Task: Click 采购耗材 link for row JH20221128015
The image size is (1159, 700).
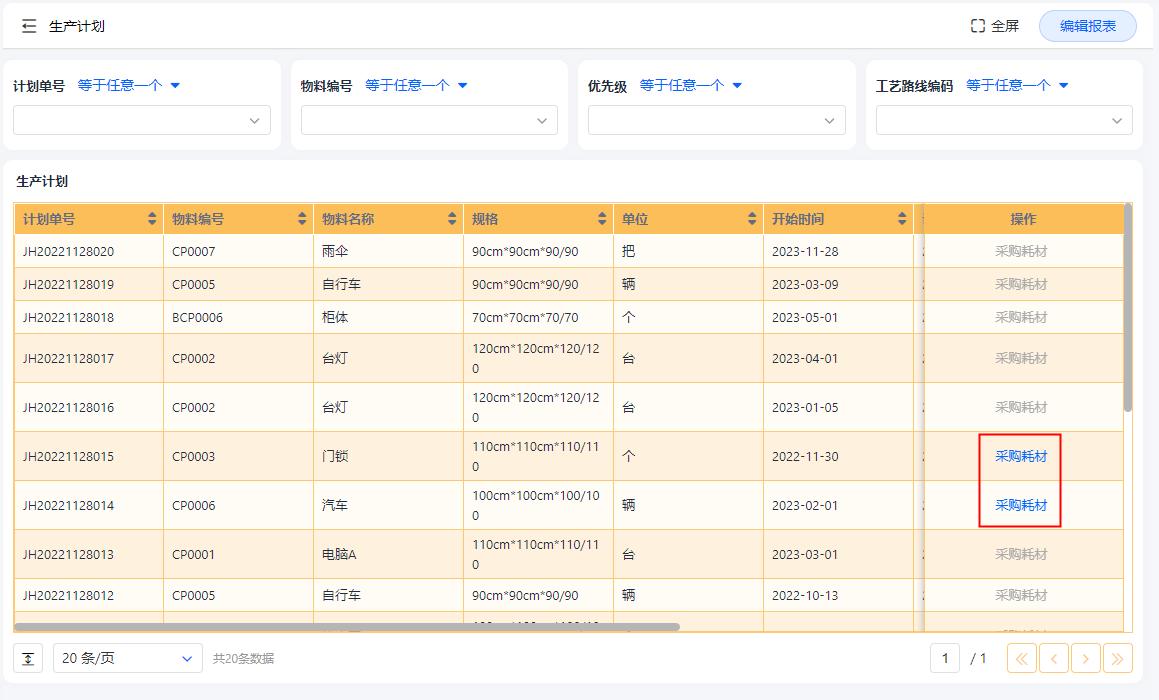Action: [x=1019, y=456]
